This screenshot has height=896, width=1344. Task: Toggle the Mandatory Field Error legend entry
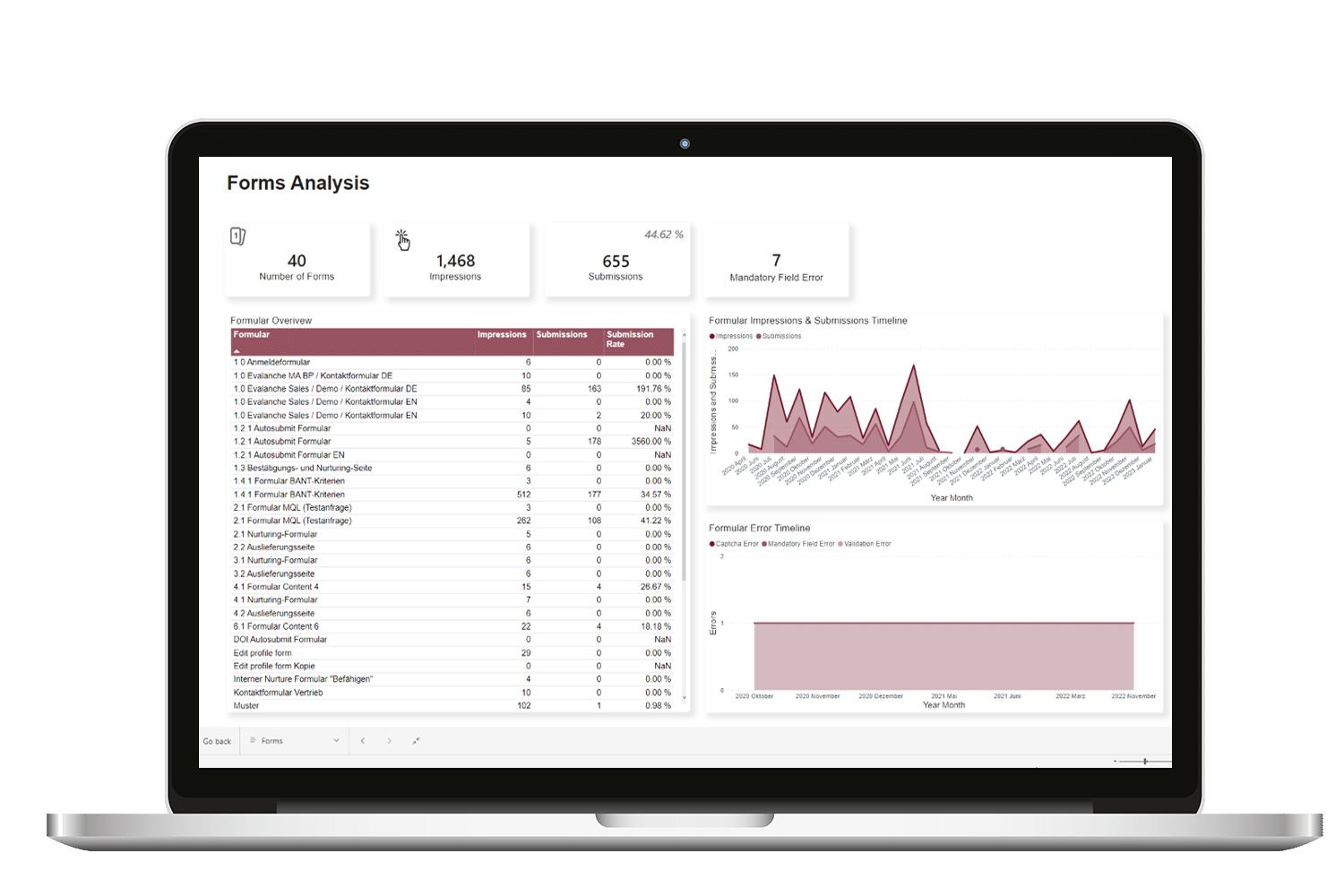pos(798,544)
